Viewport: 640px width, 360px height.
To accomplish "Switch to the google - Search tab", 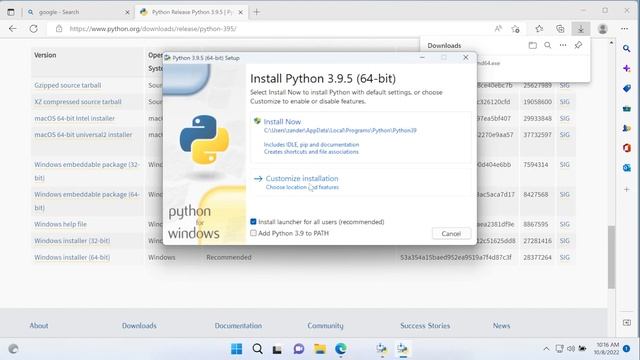I will (77, 12).
